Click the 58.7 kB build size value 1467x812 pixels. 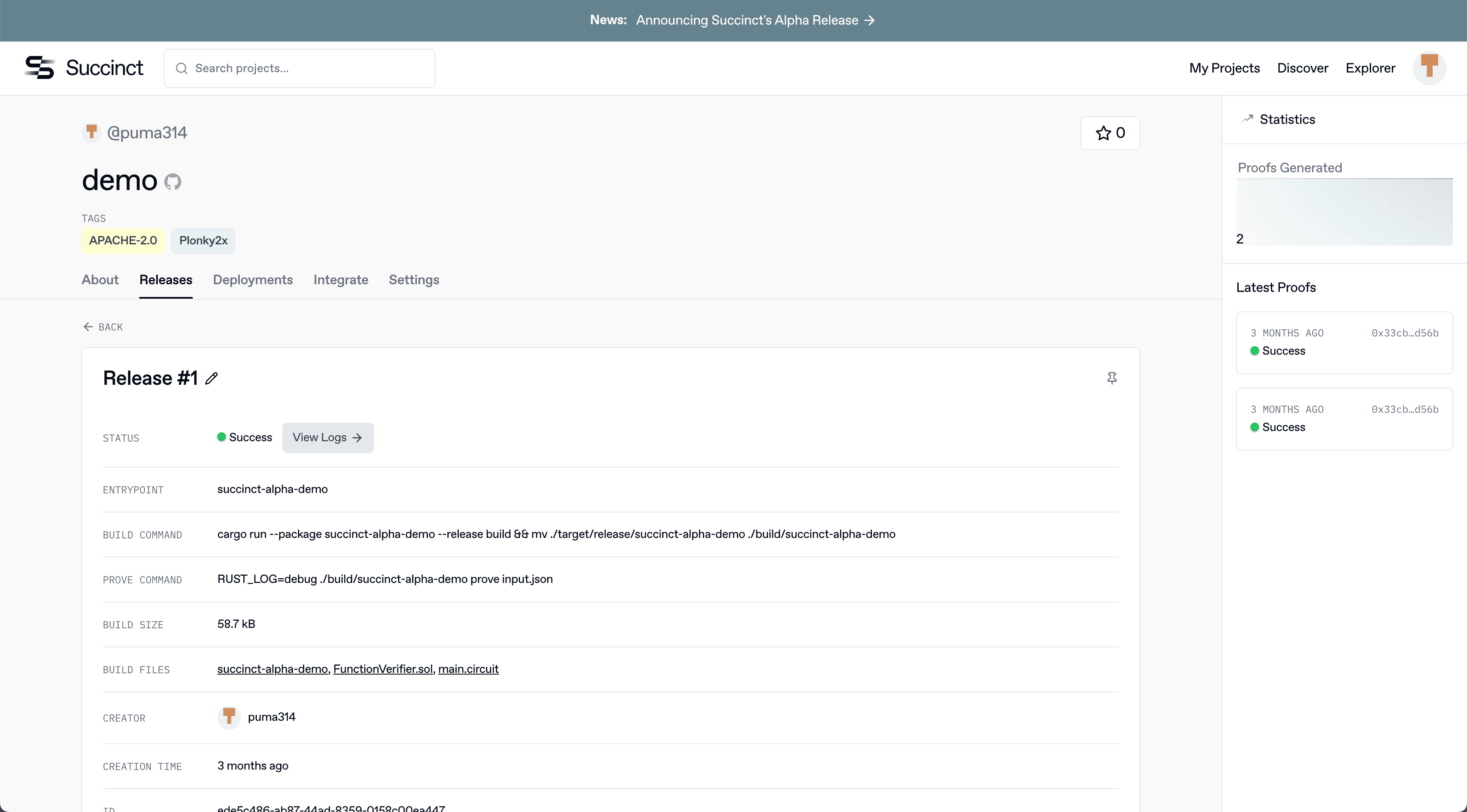tap(236, 624)
